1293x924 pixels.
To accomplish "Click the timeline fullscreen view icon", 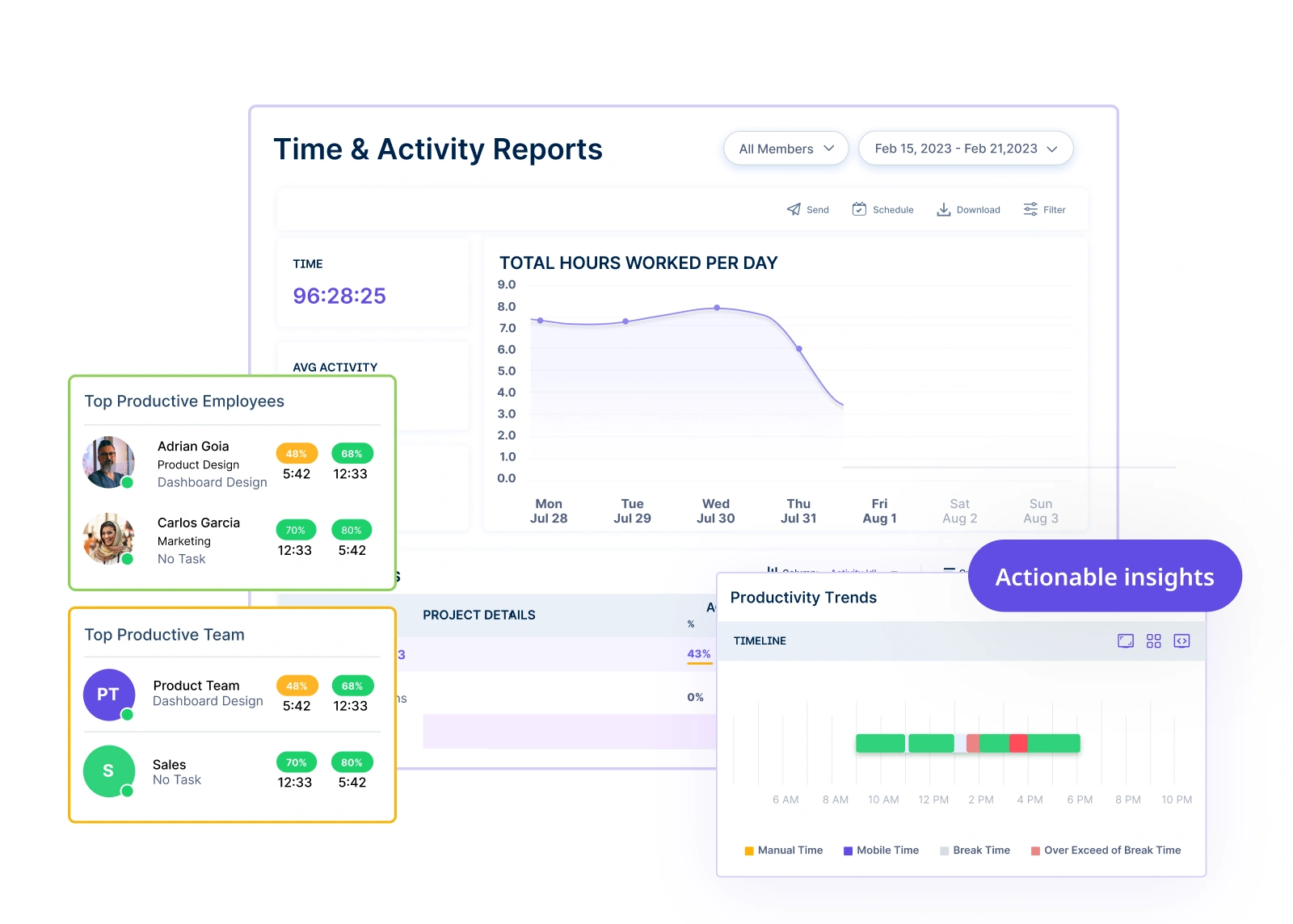I will tap(1125, 641).
